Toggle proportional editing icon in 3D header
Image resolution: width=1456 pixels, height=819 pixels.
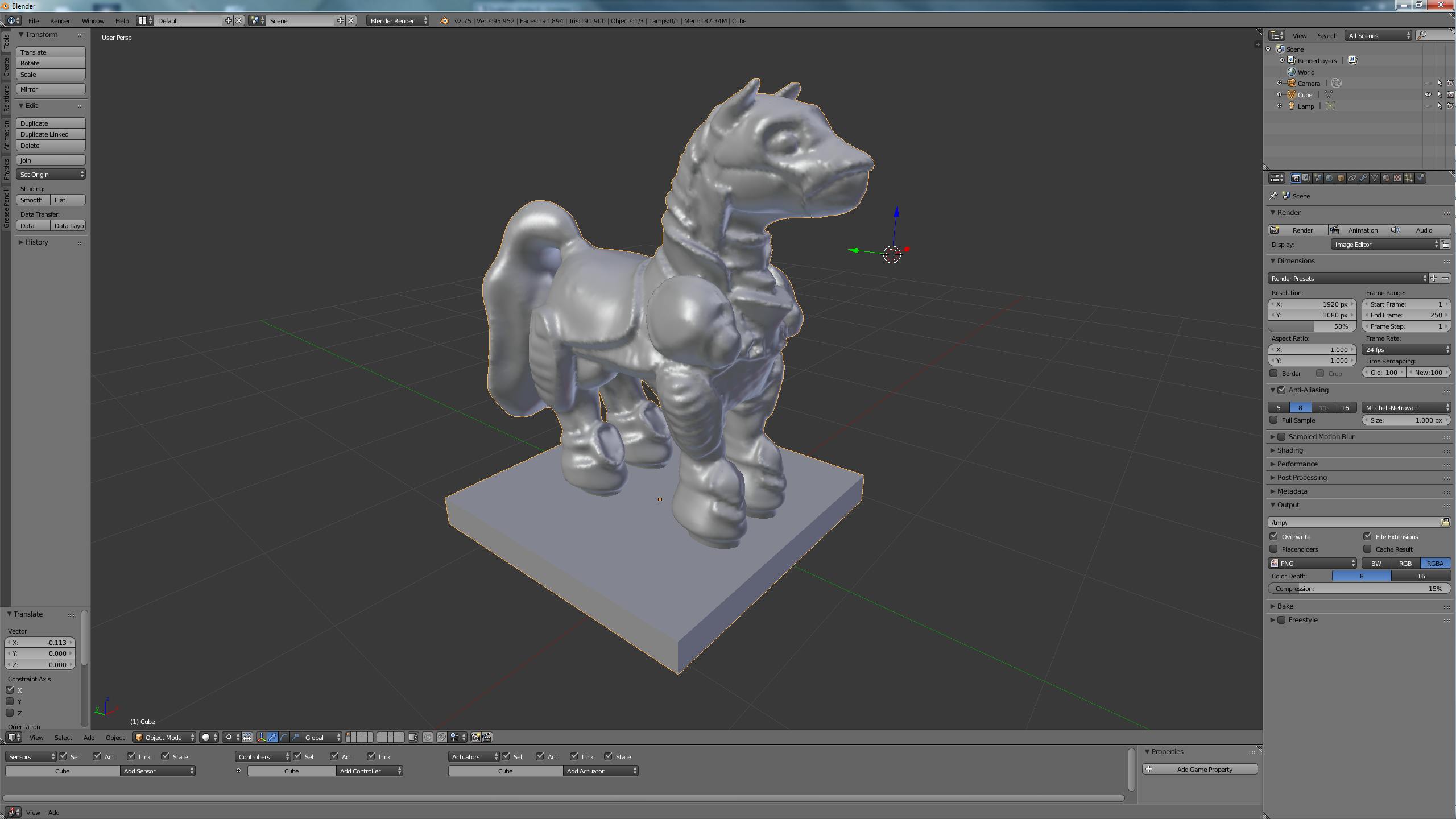click(x=428, y=737)
